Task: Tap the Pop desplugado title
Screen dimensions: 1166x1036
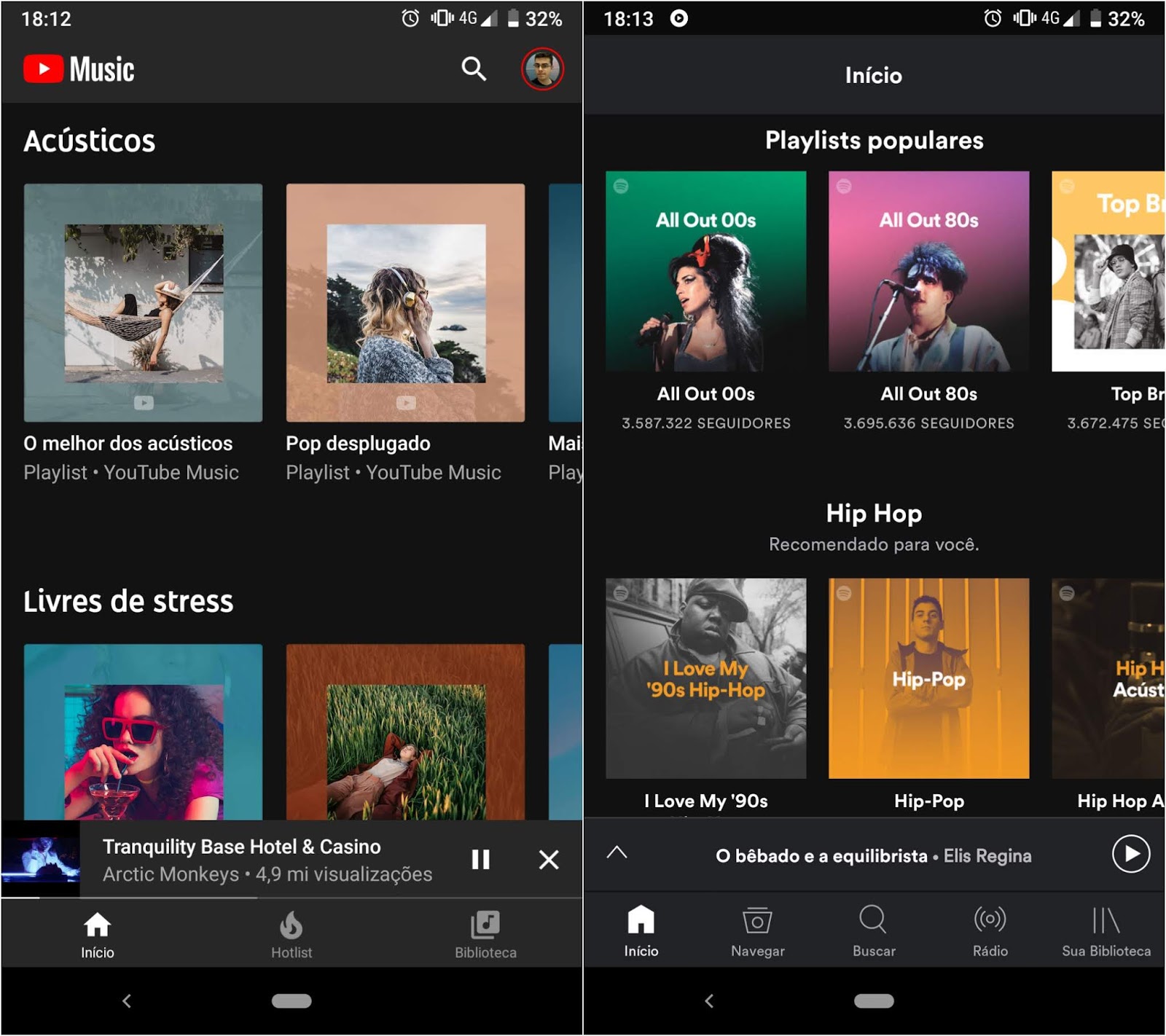Action: (358, 444)
